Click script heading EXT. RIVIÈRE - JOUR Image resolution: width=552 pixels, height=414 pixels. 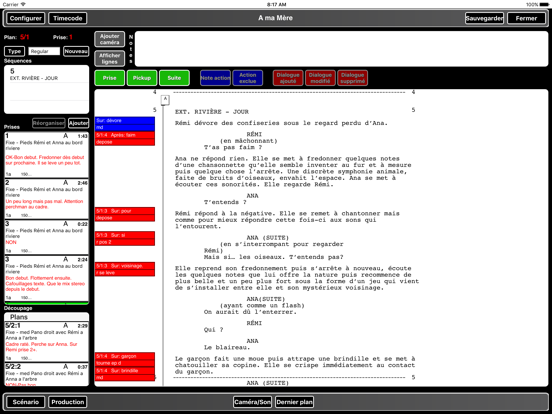pyautogui.click(x=212, y=112)
